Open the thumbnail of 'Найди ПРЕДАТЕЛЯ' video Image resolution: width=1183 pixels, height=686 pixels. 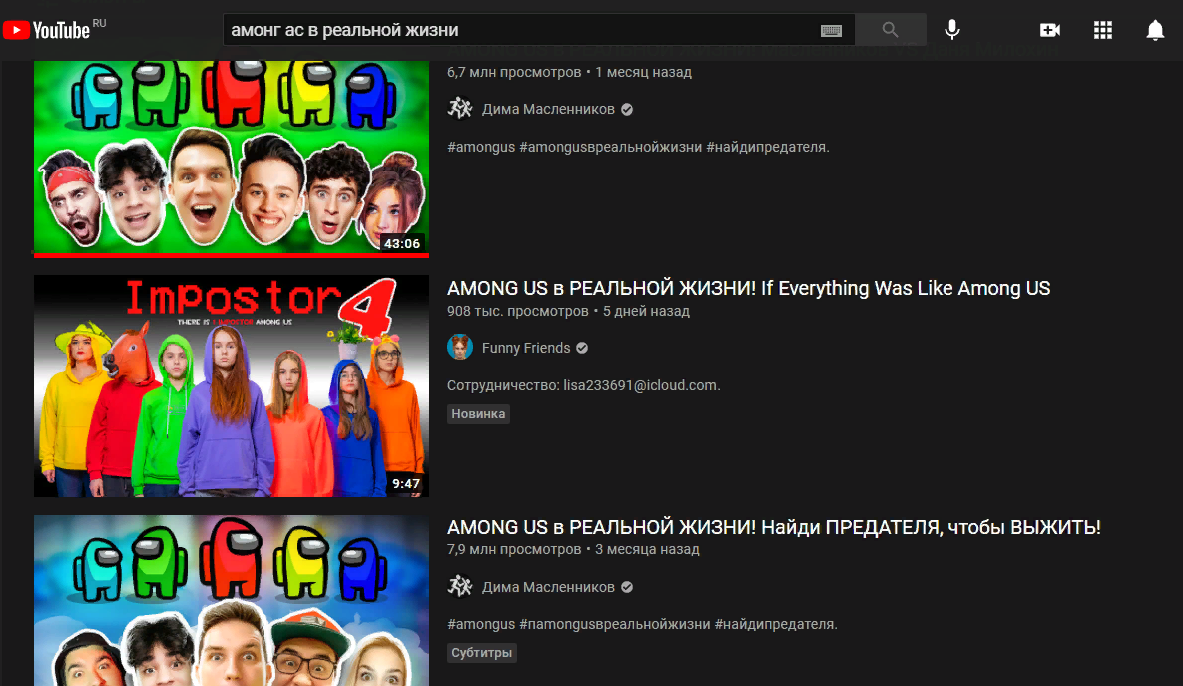tap(231, 601)
